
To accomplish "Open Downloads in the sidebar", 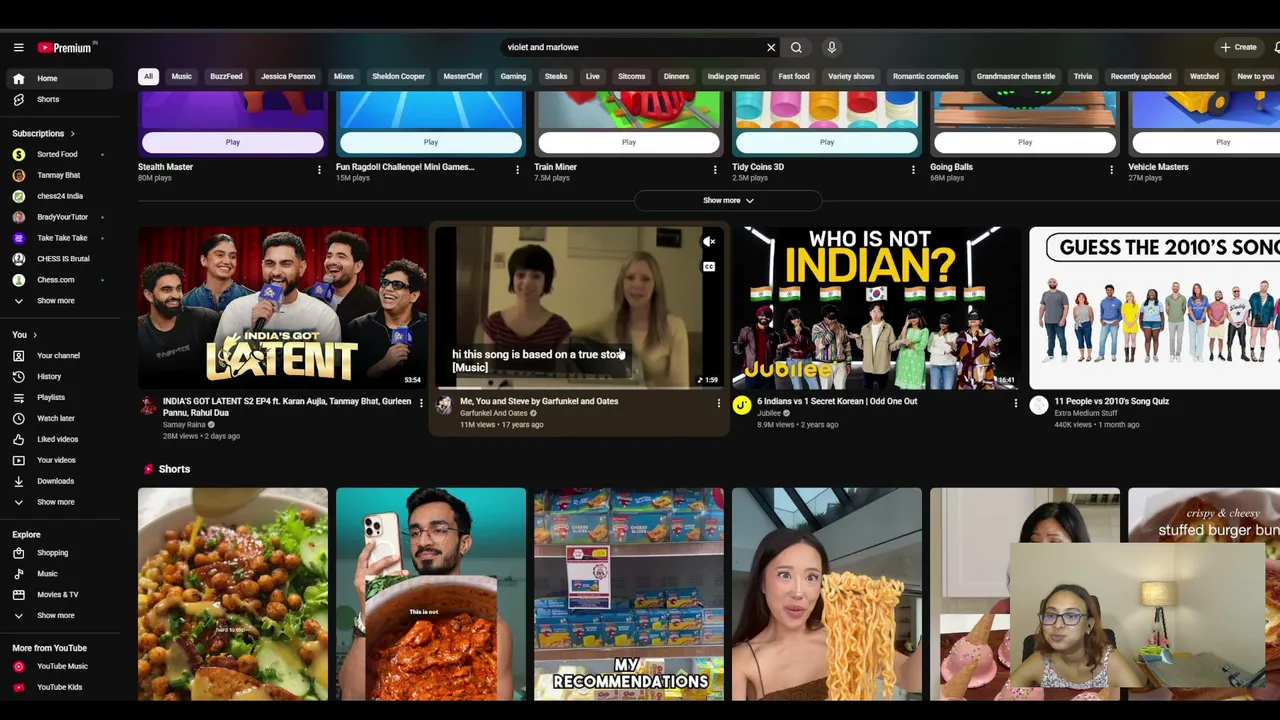I will [60, 481].
